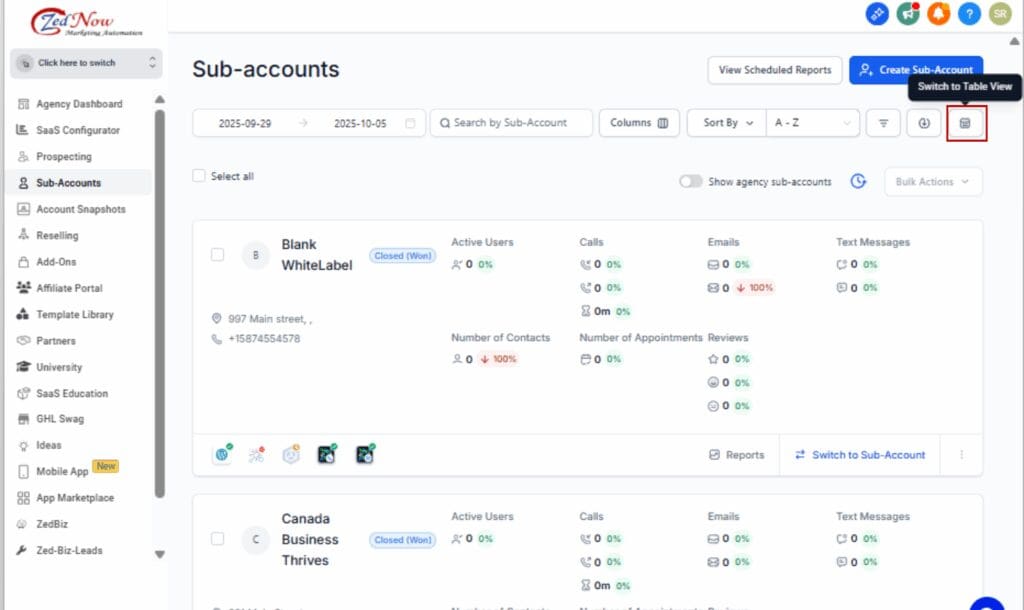Click the notification bell icon

tap(938, 13)
